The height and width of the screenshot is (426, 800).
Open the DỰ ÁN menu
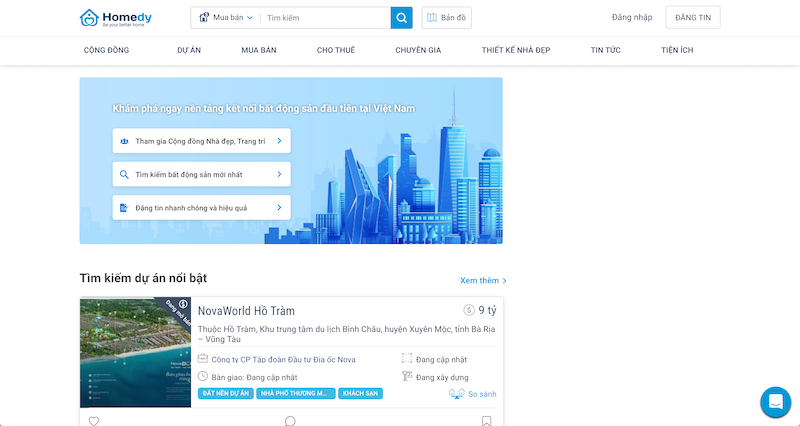click(189, 50)
